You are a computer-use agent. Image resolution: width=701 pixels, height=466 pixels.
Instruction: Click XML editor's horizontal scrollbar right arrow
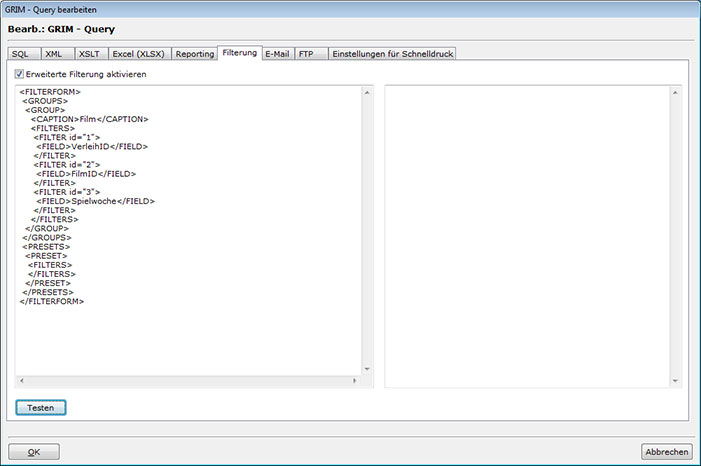pos(353,382)
